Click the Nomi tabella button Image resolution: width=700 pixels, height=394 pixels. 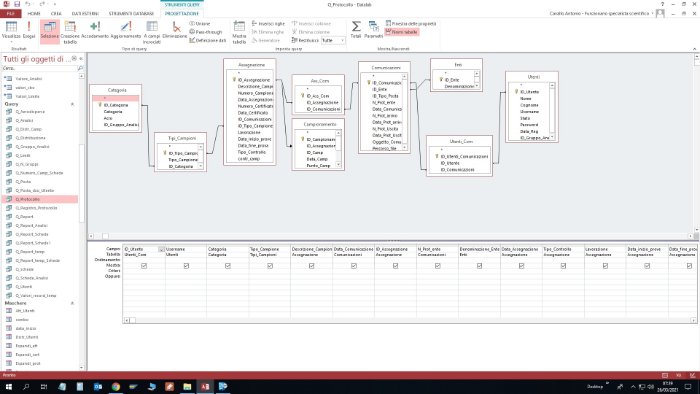[402, 32]
